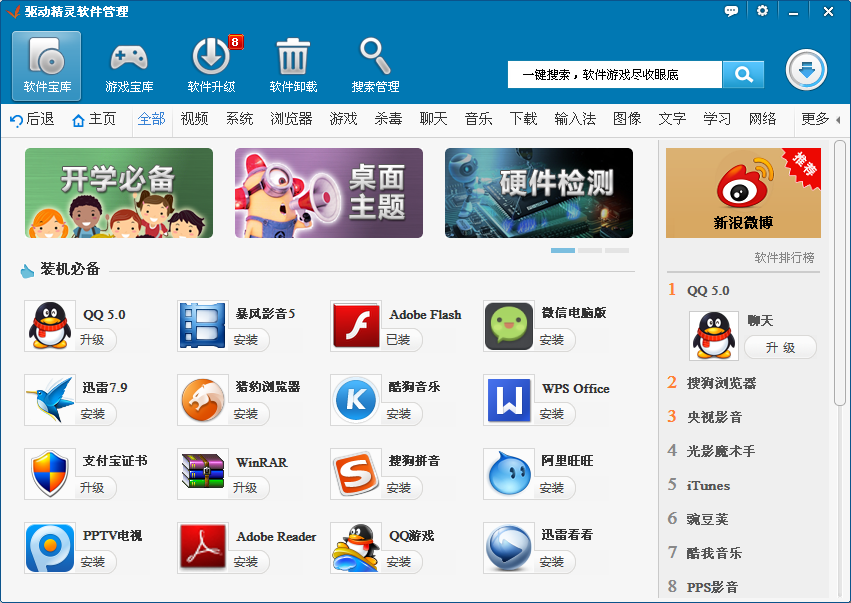Image resolution: width=851 pixels, height=603 pixels.
Task: Select the 输入法 category tab
Action: coord(575,119)
